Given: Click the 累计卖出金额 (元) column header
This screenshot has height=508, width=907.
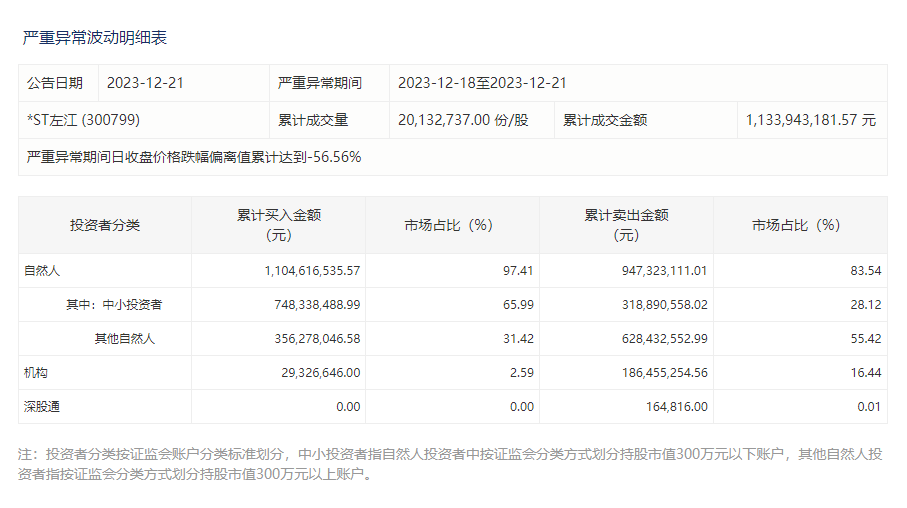Looking at the screenshot, I should pyautogui.click(x=626, y=225).
